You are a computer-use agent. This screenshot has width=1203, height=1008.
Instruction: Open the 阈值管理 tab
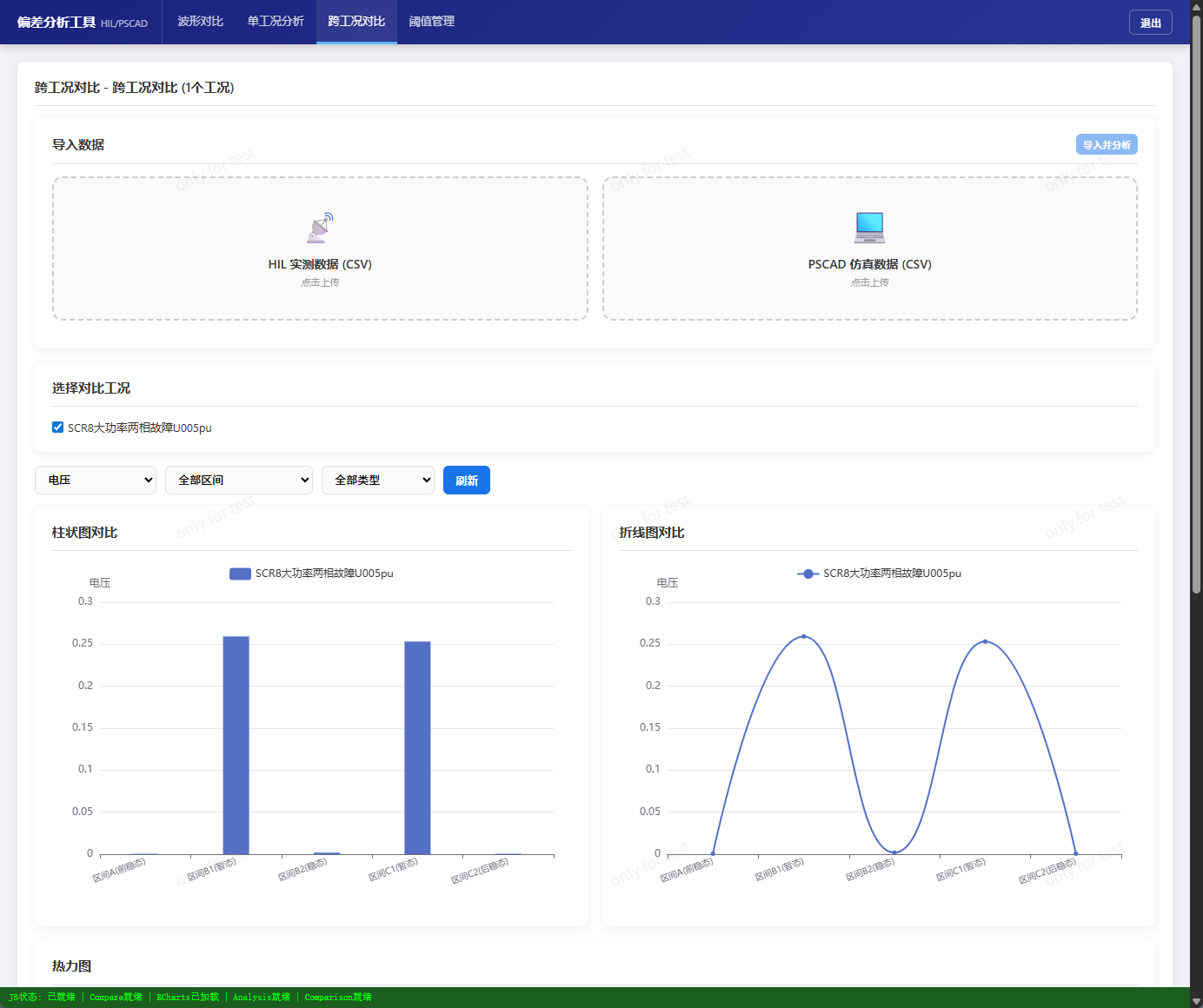coord(432,21)
